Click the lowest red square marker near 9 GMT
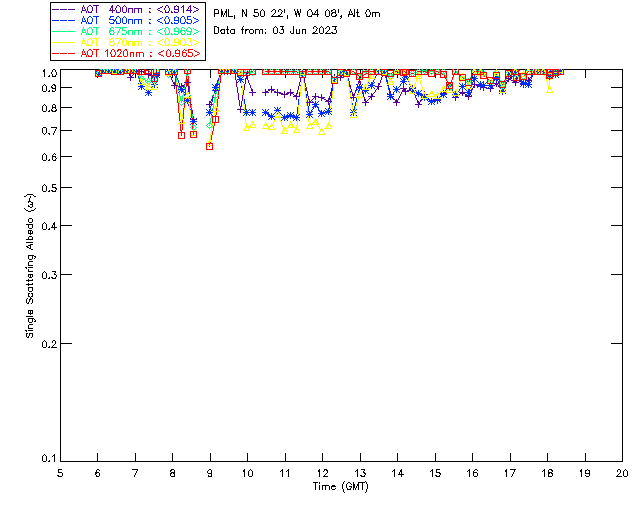Image resolution: width=640 pixels, height=512 pixels. 209,146
